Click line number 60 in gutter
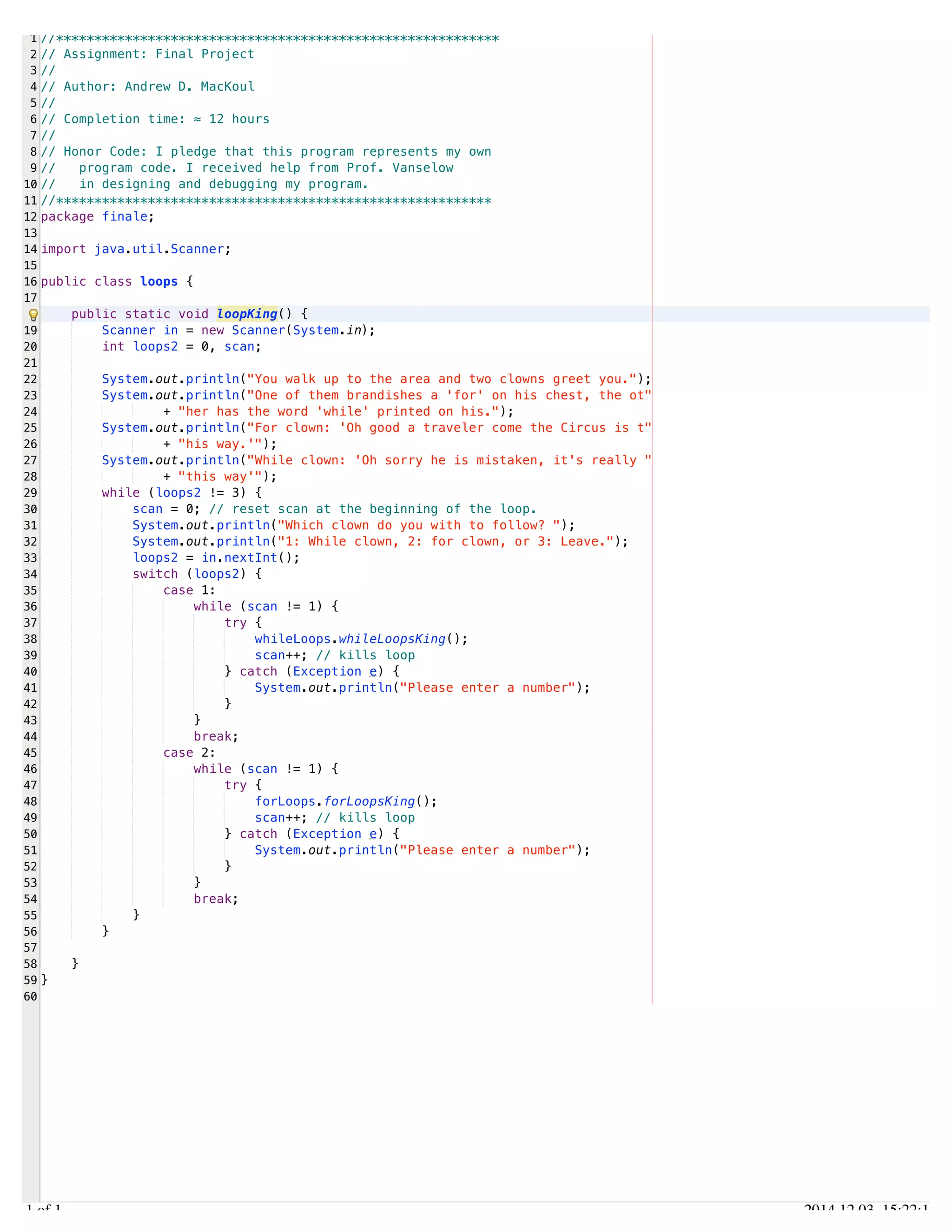952x1232 pixels. [31, 997]
